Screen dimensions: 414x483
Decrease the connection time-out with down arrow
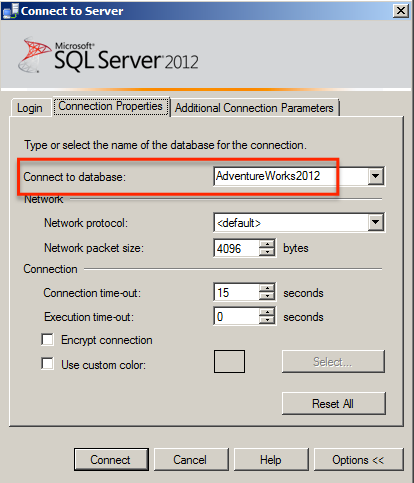coord(267,296)
